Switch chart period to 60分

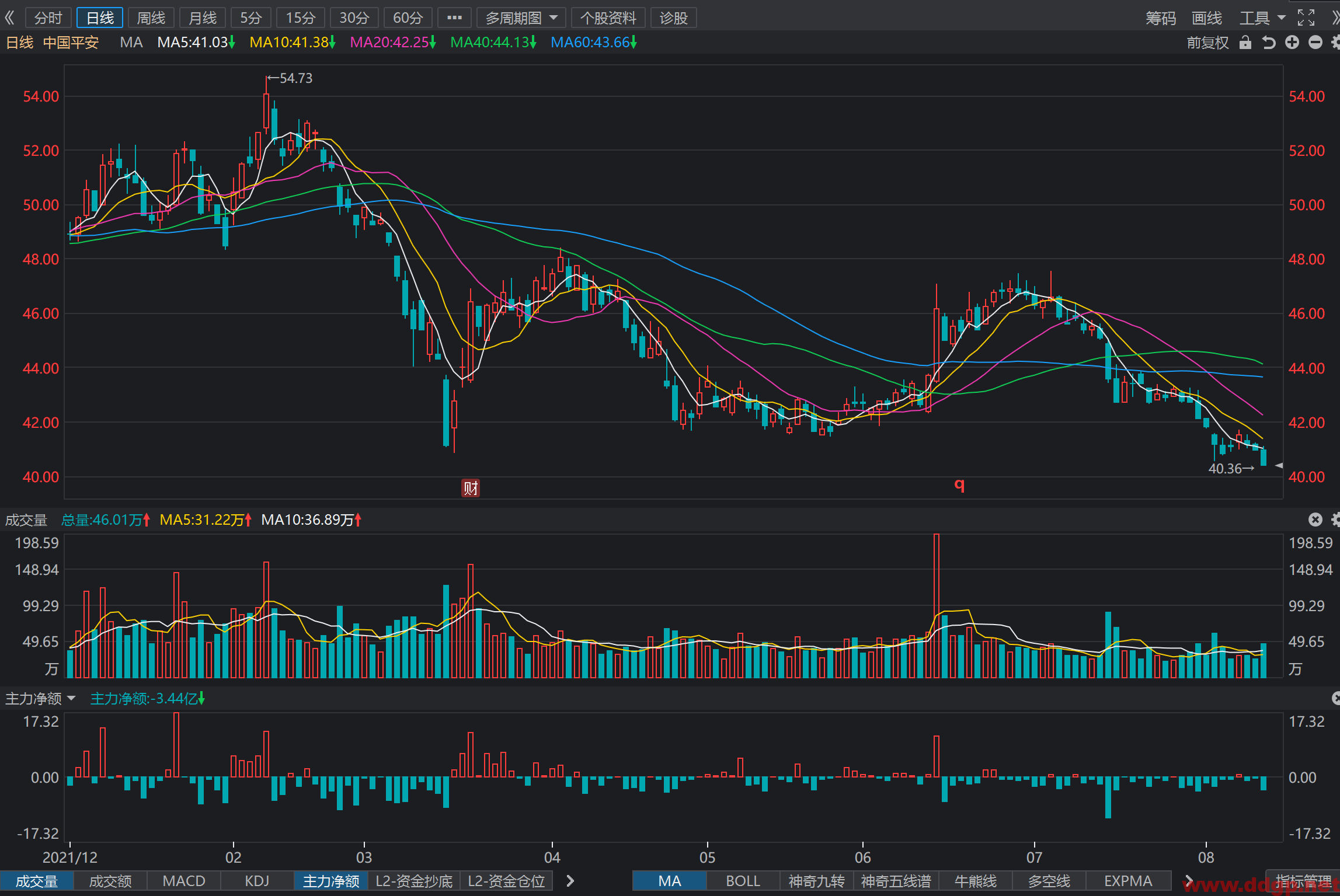tap(408, 18)
